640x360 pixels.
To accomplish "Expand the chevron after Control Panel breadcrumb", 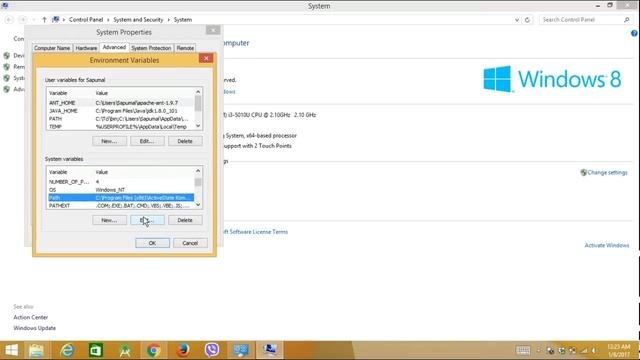I will 108,20.
